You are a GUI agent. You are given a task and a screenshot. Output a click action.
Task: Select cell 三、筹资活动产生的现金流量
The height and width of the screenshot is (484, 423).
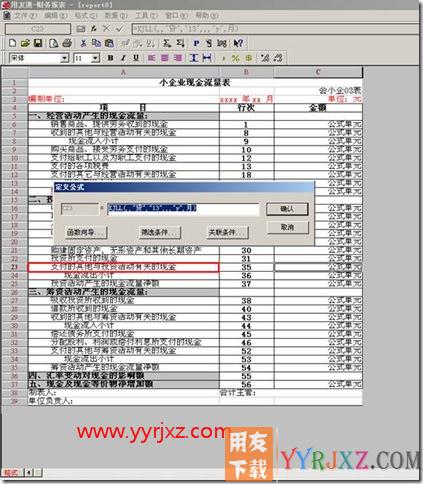tap(123, 292)
